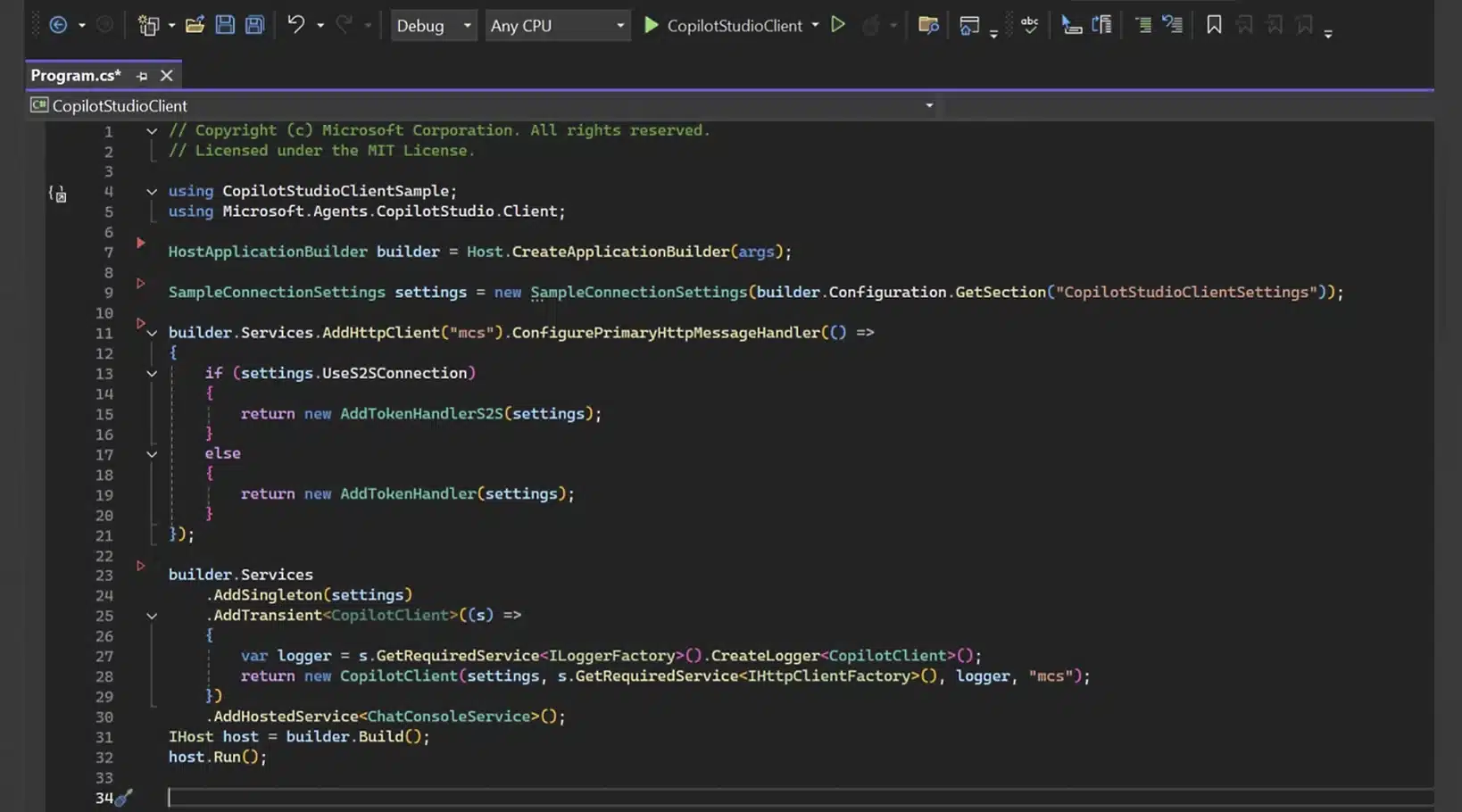The height and width of the screenshot is (812, 1462).
Task: Start debugging CopilotStudioClient with green play
Action: (x=652, y=25)
